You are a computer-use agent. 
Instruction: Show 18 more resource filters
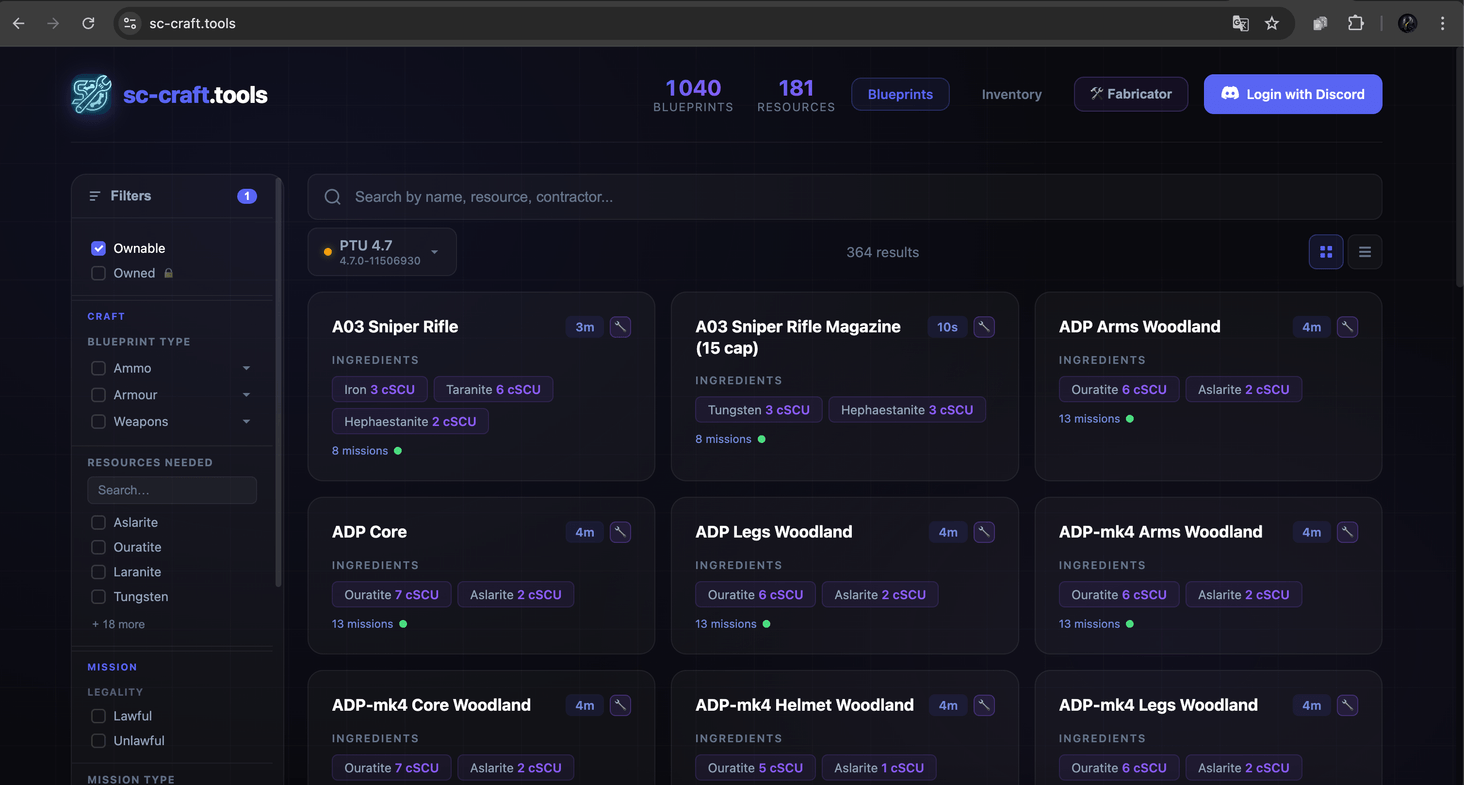(117, 623)
